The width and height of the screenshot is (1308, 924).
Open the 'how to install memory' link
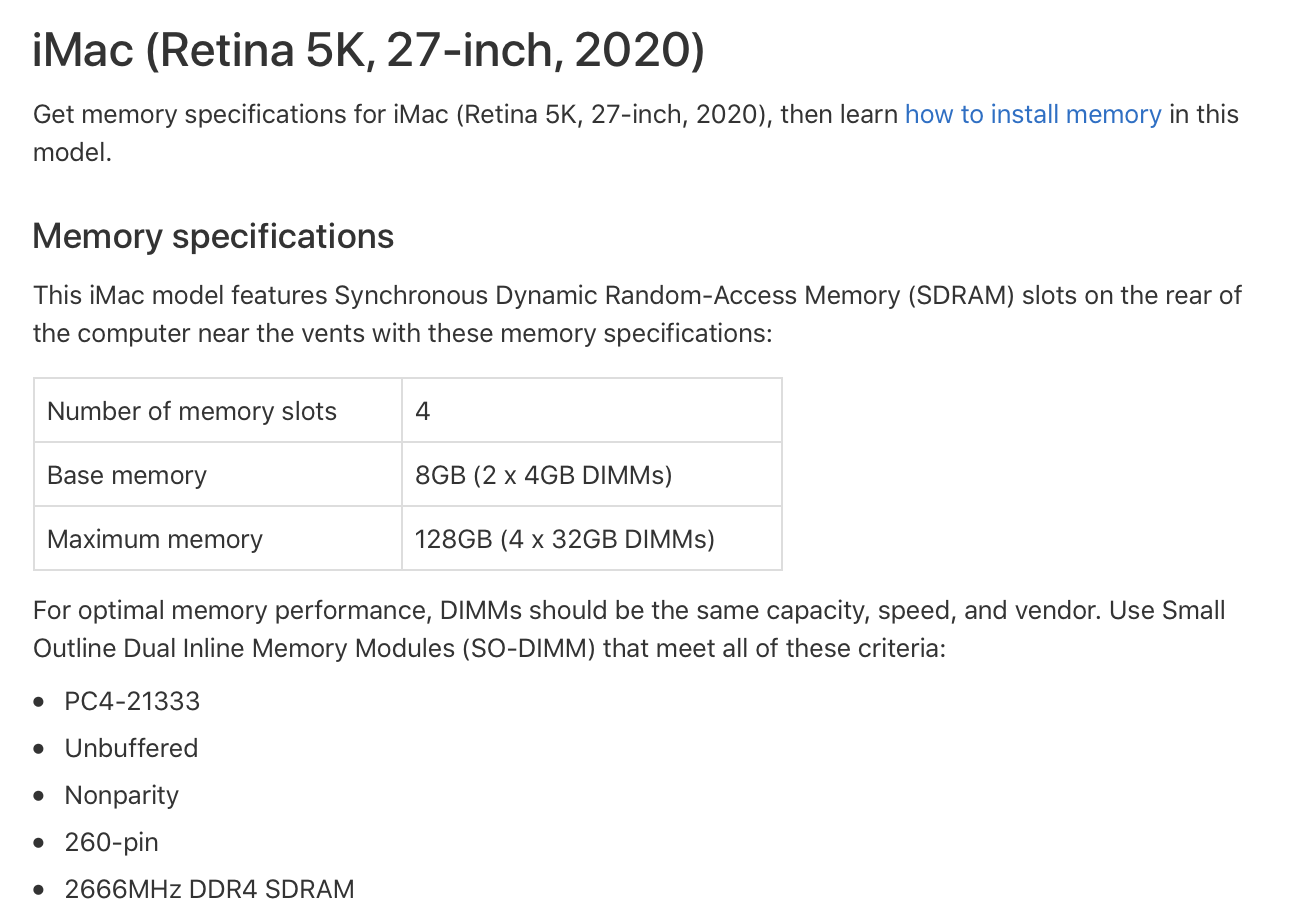tap(1032, 115)
